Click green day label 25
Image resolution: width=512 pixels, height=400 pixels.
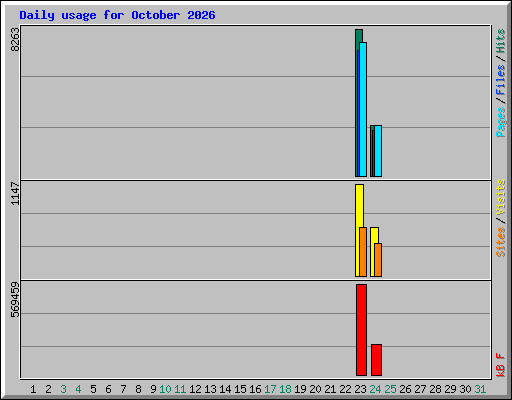coord(390,389)
